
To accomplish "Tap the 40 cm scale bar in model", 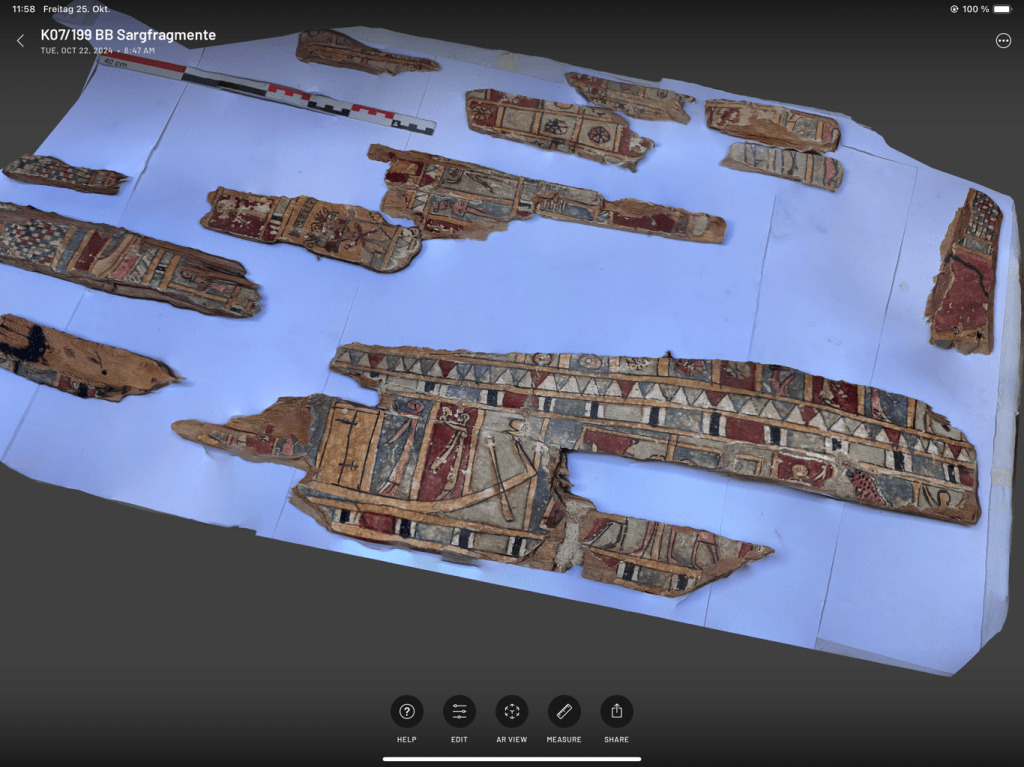I will click(270, 93).
